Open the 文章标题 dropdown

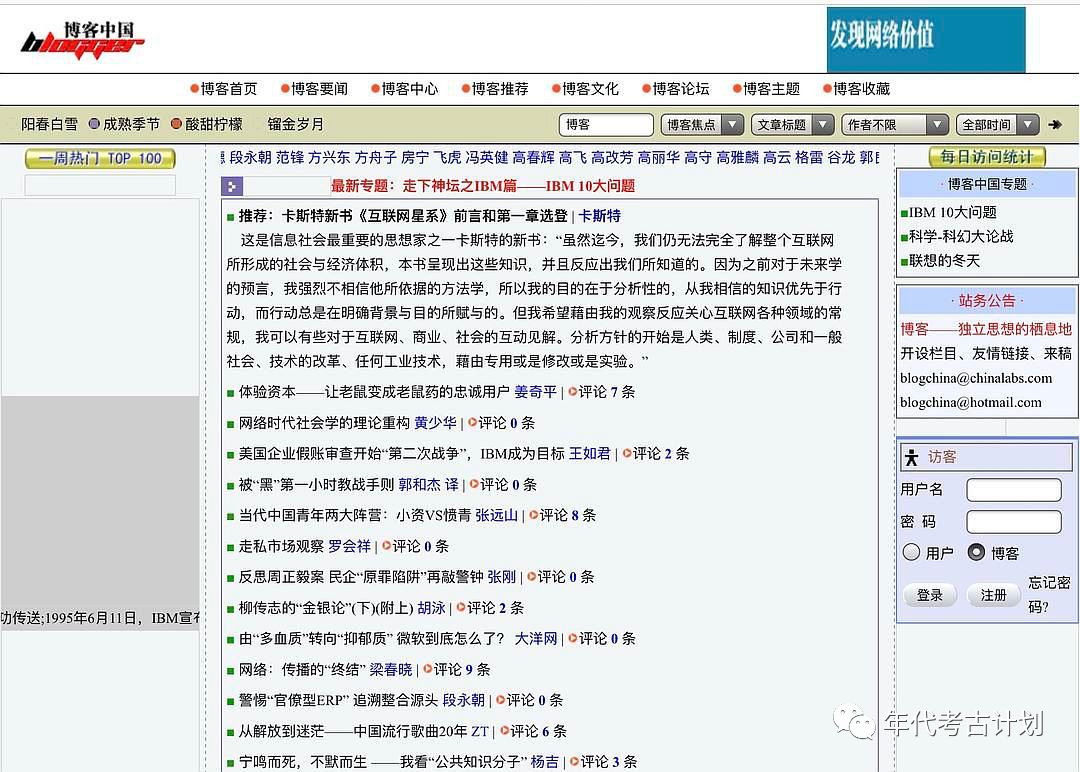794,125
